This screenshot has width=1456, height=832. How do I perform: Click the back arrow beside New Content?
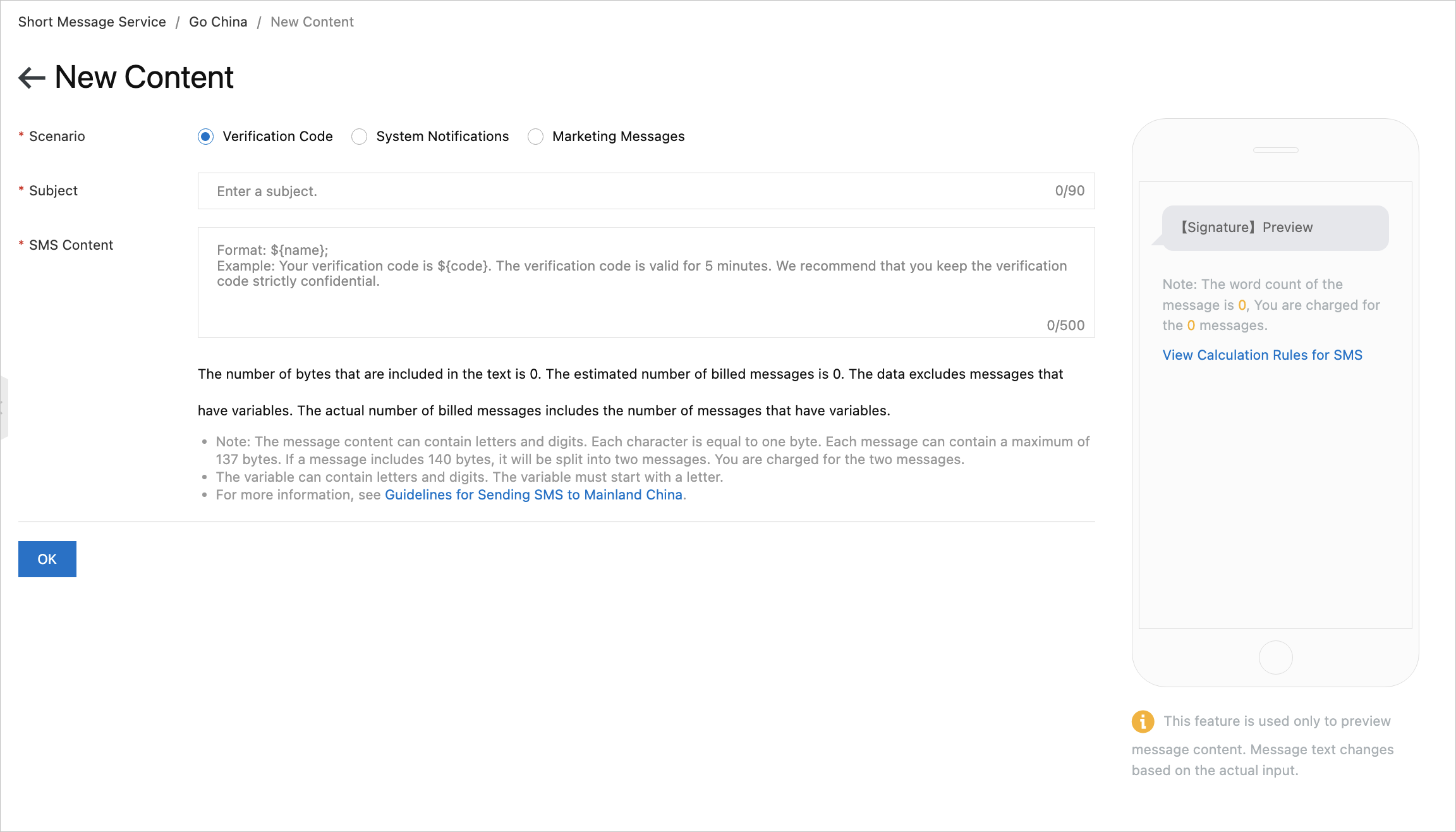[32, 78]
